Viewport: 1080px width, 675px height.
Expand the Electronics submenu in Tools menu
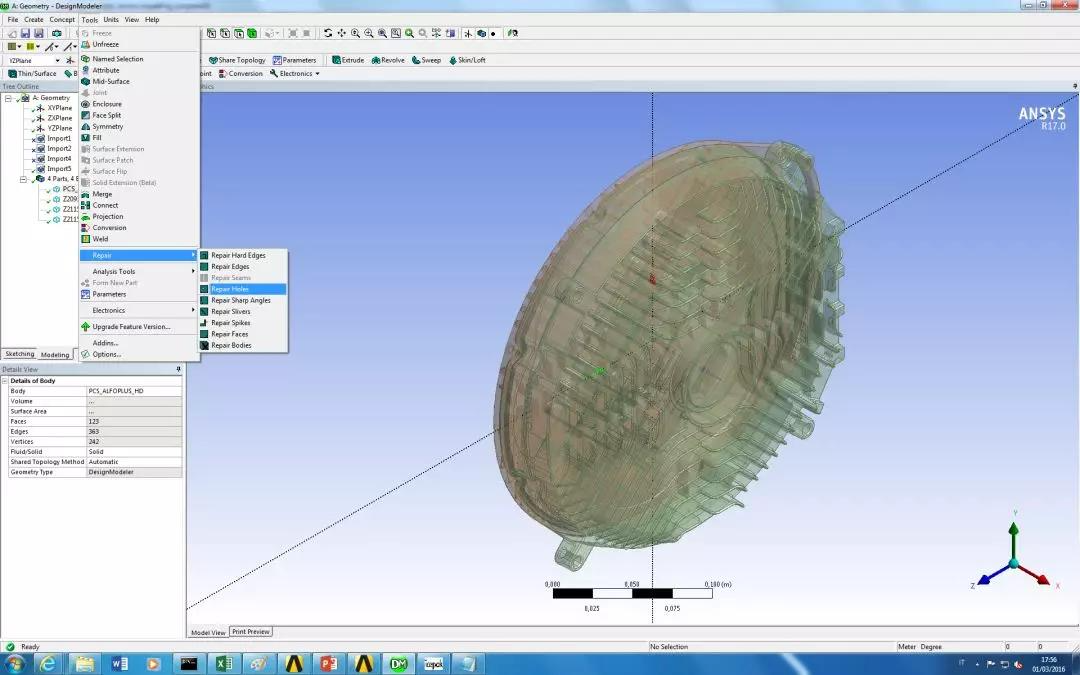click(x=139, y=310)
